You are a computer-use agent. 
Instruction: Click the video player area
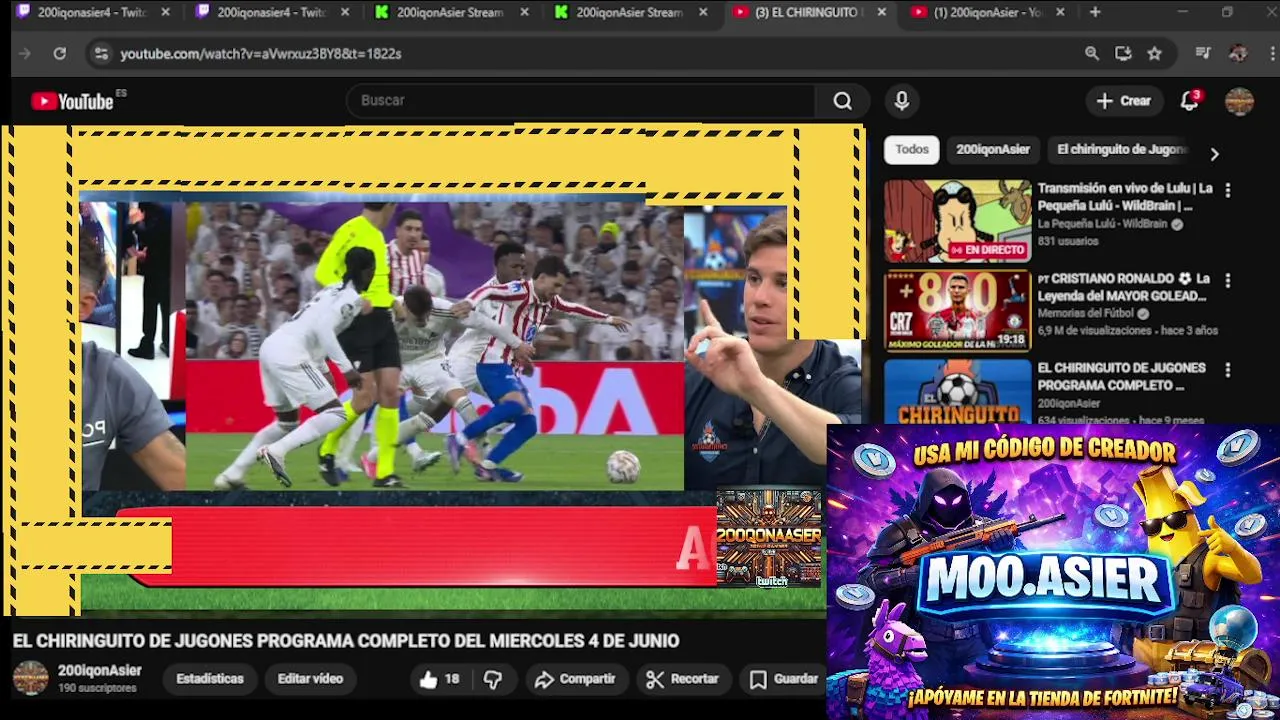click(433, 370)
